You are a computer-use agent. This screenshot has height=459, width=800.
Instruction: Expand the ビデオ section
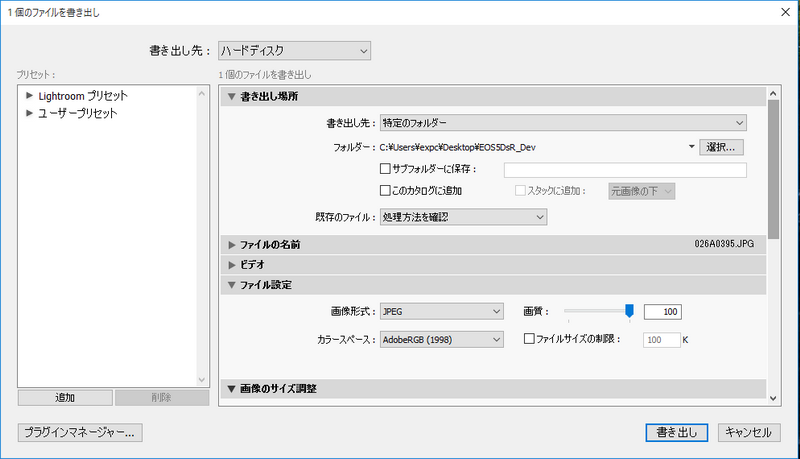[232, 265]
